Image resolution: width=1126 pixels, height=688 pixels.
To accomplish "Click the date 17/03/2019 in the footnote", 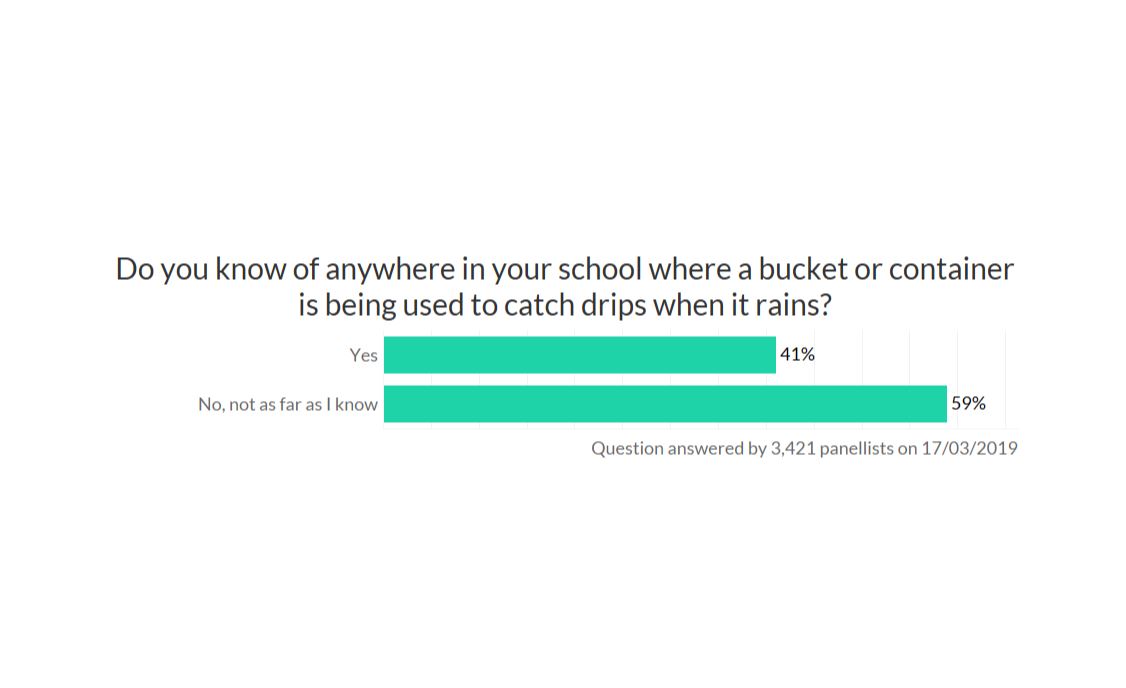I will point(969,448).
